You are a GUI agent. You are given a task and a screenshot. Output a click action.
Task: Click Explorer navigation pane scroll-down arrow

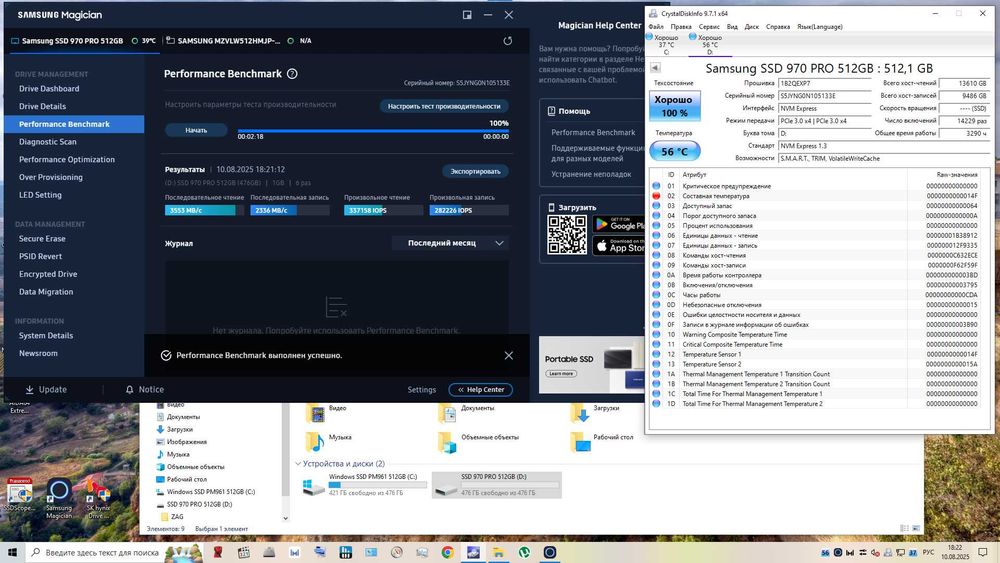coord(285,518)
